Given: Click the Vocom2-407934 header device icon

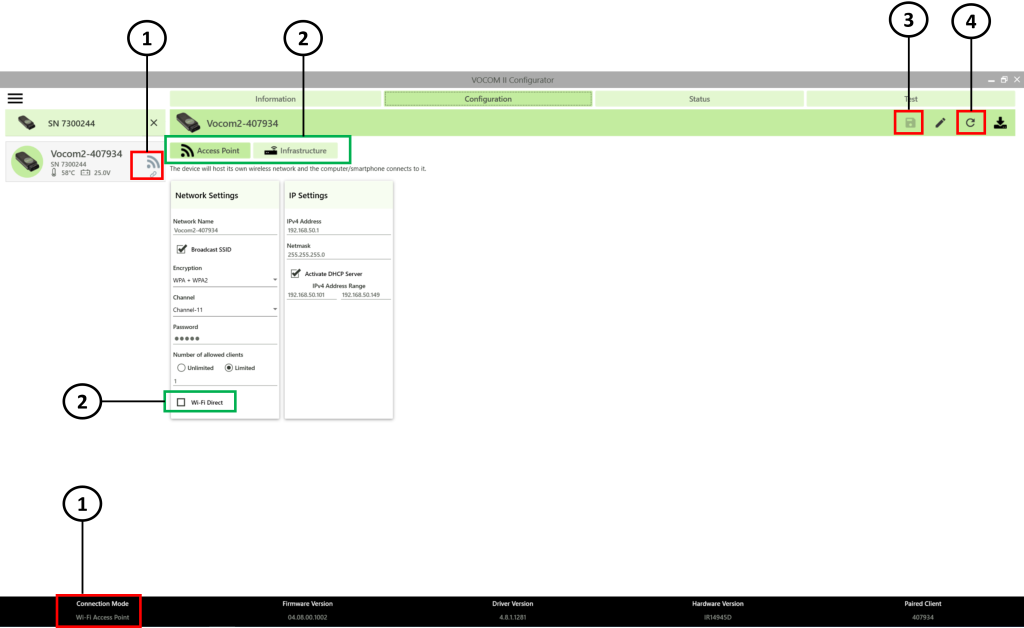Looking at the screenshot, I should (188, 123).
